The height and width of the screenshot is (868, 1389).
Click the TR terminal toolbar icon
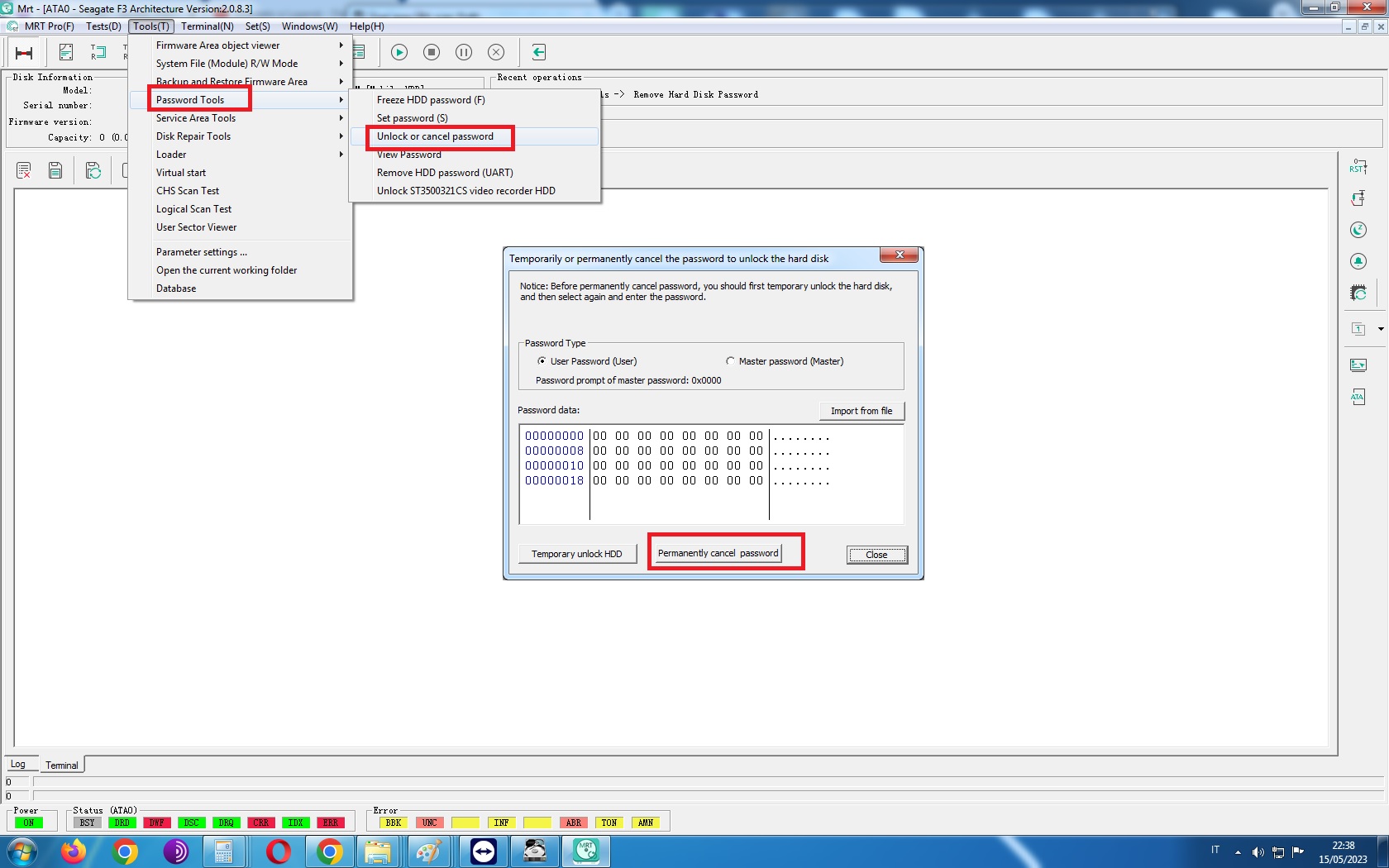click(x=98, y=53)
